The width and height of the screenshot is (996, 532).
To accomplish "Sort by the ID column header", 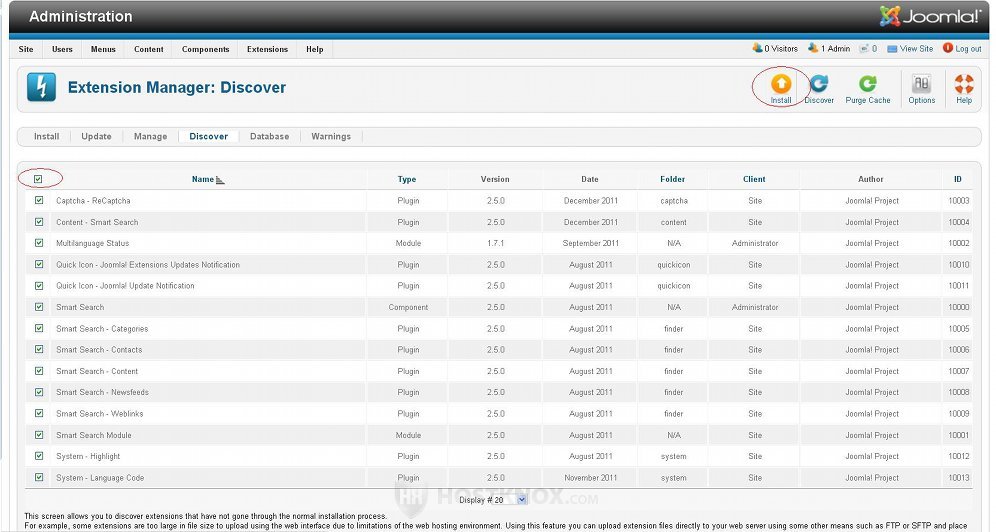I will (x=957, y=179).
